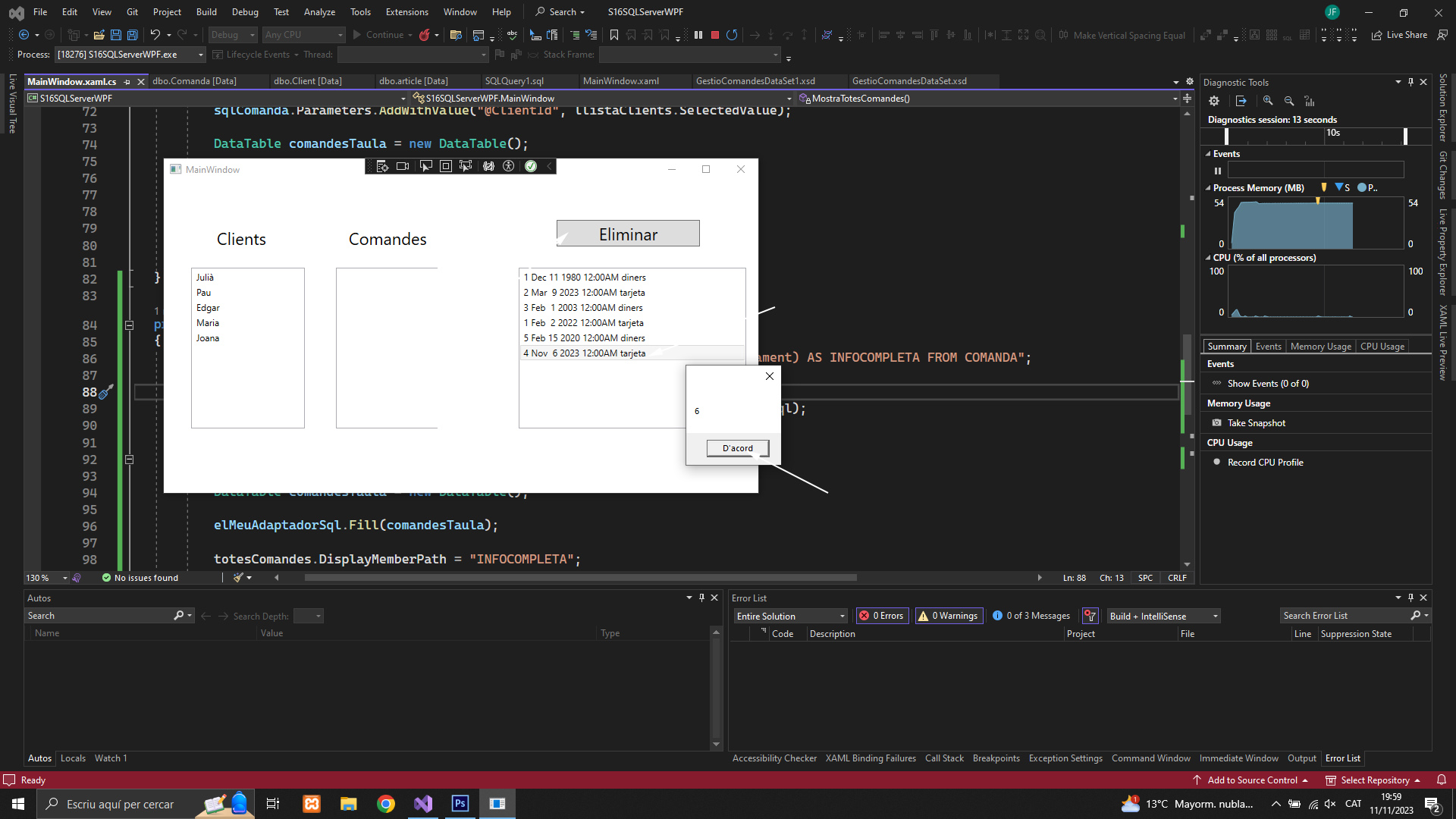The height and width of the screenshot is (819, 1456).
Task: Open the 130 % zoom level dropdown
Action: pyautogui.click(x=64, y=578)
